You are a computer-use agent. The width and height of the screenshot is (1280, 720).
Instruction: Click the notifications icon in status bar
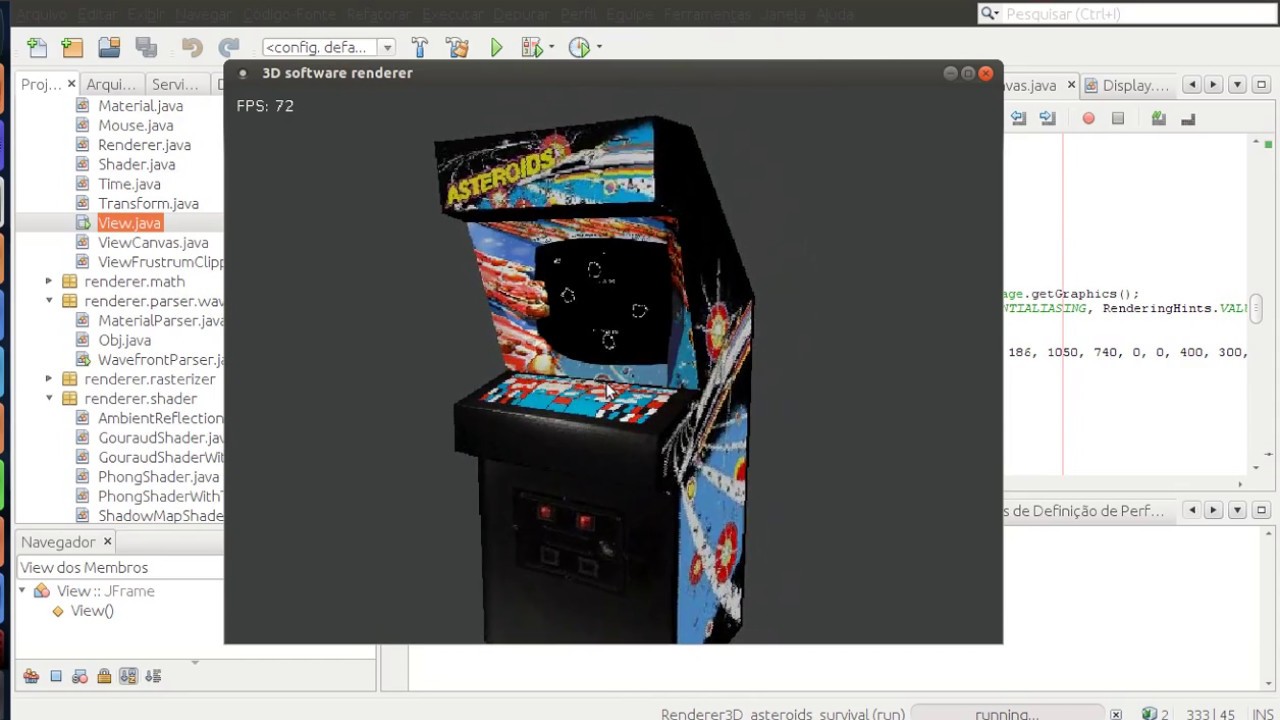(1151, 714)
